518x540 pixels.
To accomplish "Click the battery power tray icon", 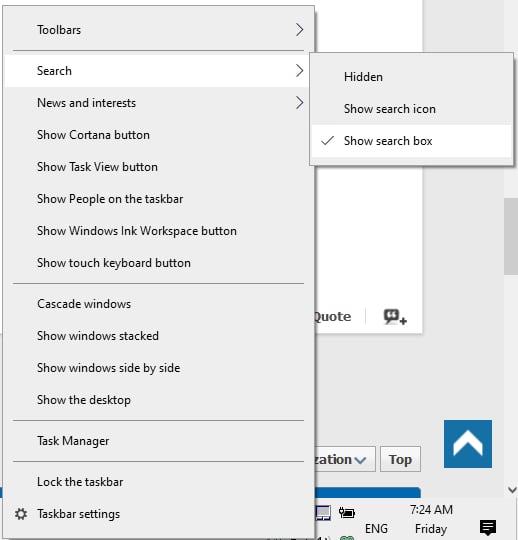I will [346, 513].
